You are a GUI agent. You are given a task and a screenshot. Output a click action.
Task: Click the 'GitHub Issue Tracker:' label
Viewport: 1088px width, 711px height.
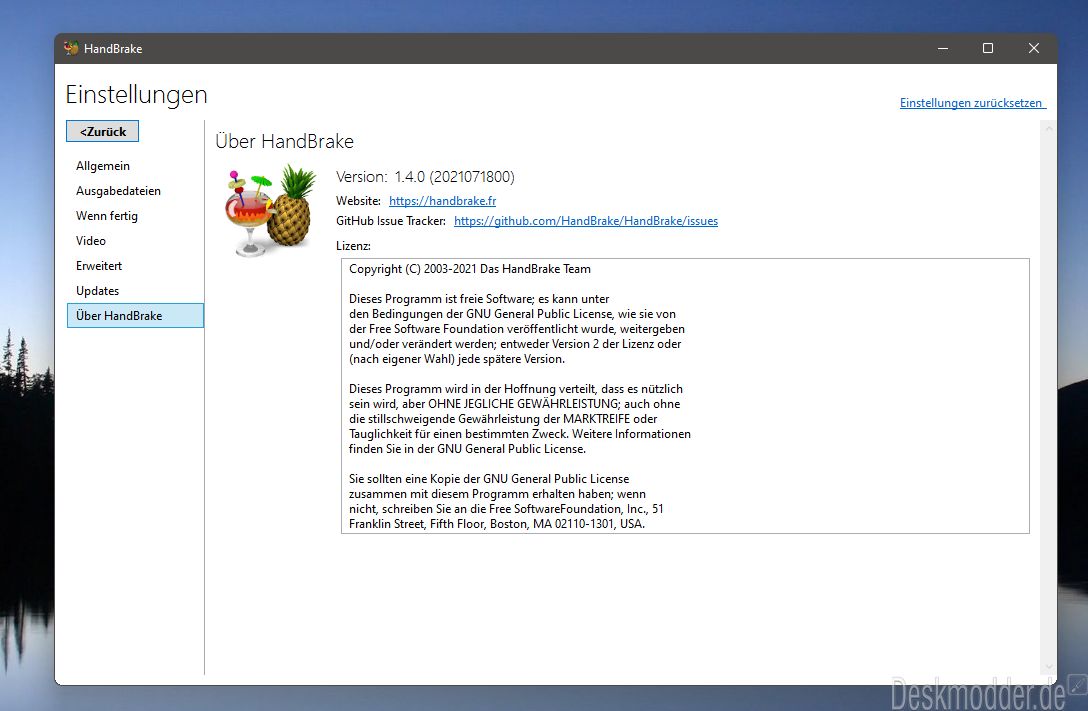tap(391, 221)
